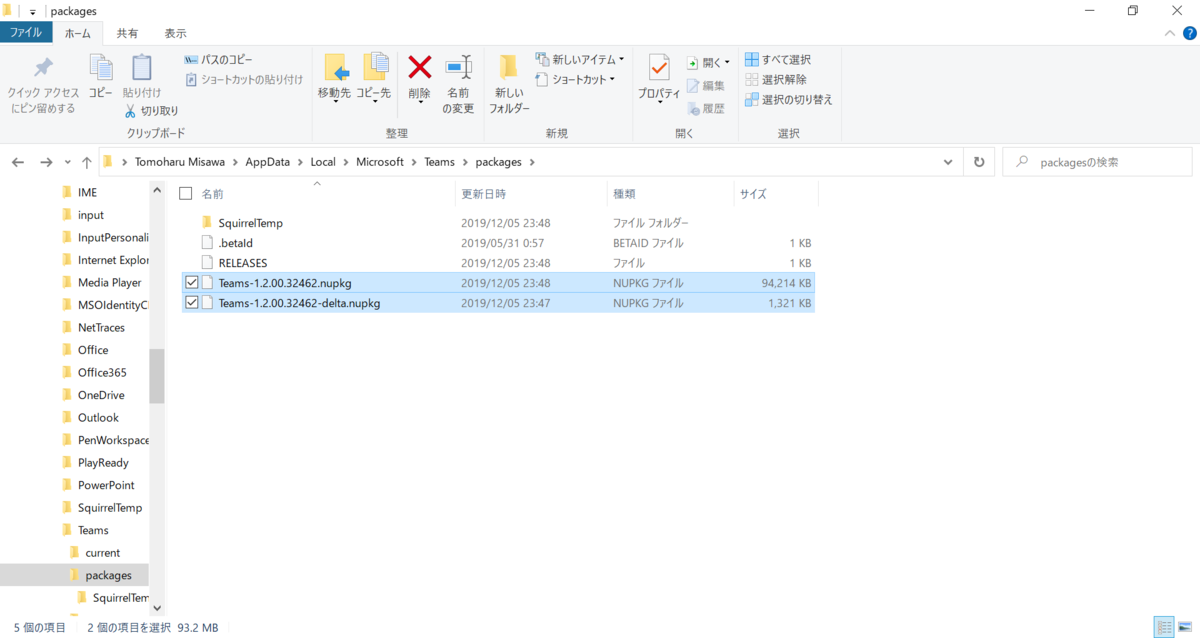Screen dimensions: 1200x638
Task: Select PowerPoint folder in navigation tree
Action: (106, 485)
